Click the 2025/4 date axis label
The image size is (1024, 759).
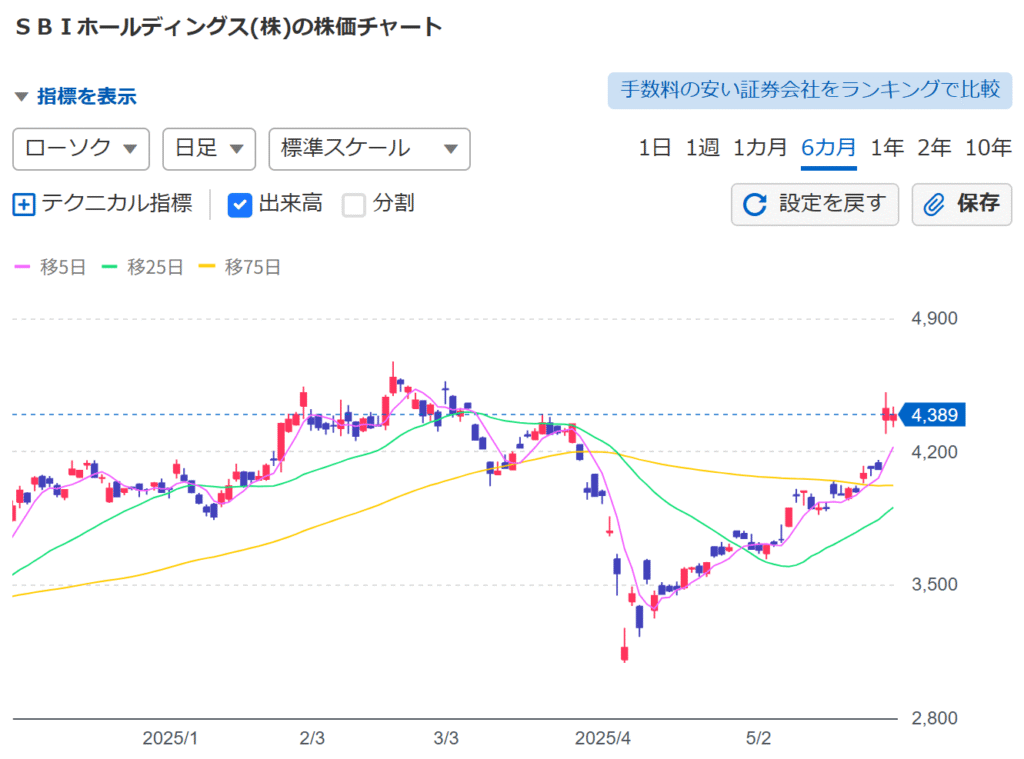(x=603, y=738)
